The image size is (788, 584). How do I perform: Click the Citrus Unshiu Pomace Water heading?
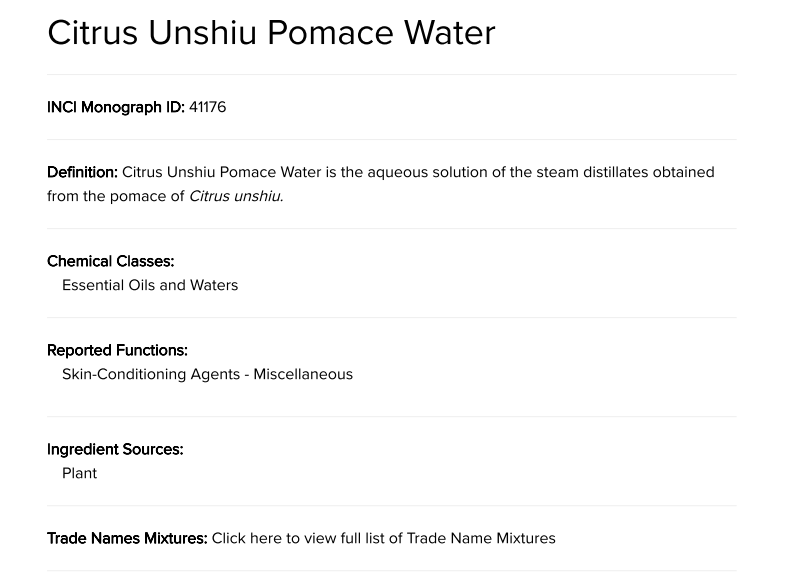[271, 32]
